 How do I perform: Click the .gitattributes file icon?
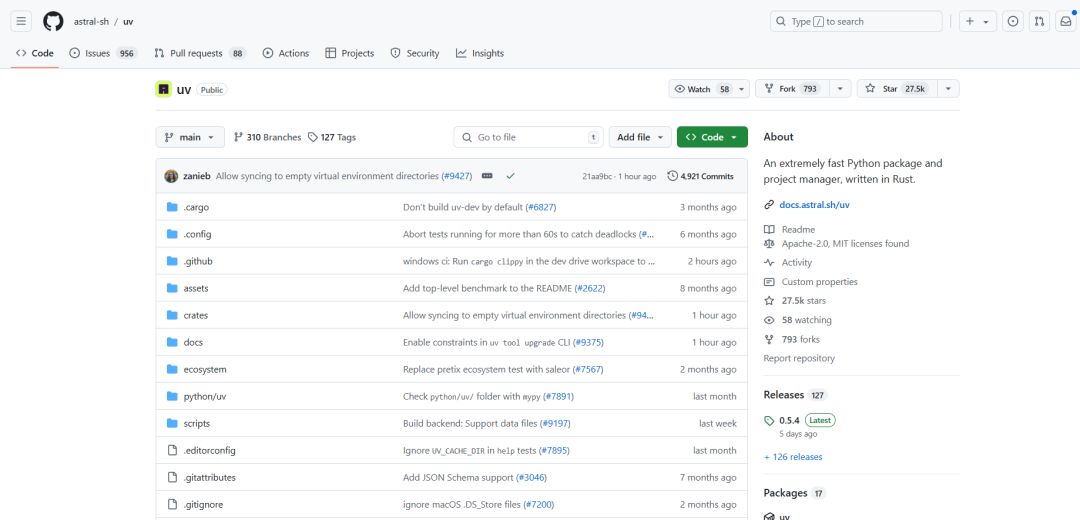coord(172,477)
